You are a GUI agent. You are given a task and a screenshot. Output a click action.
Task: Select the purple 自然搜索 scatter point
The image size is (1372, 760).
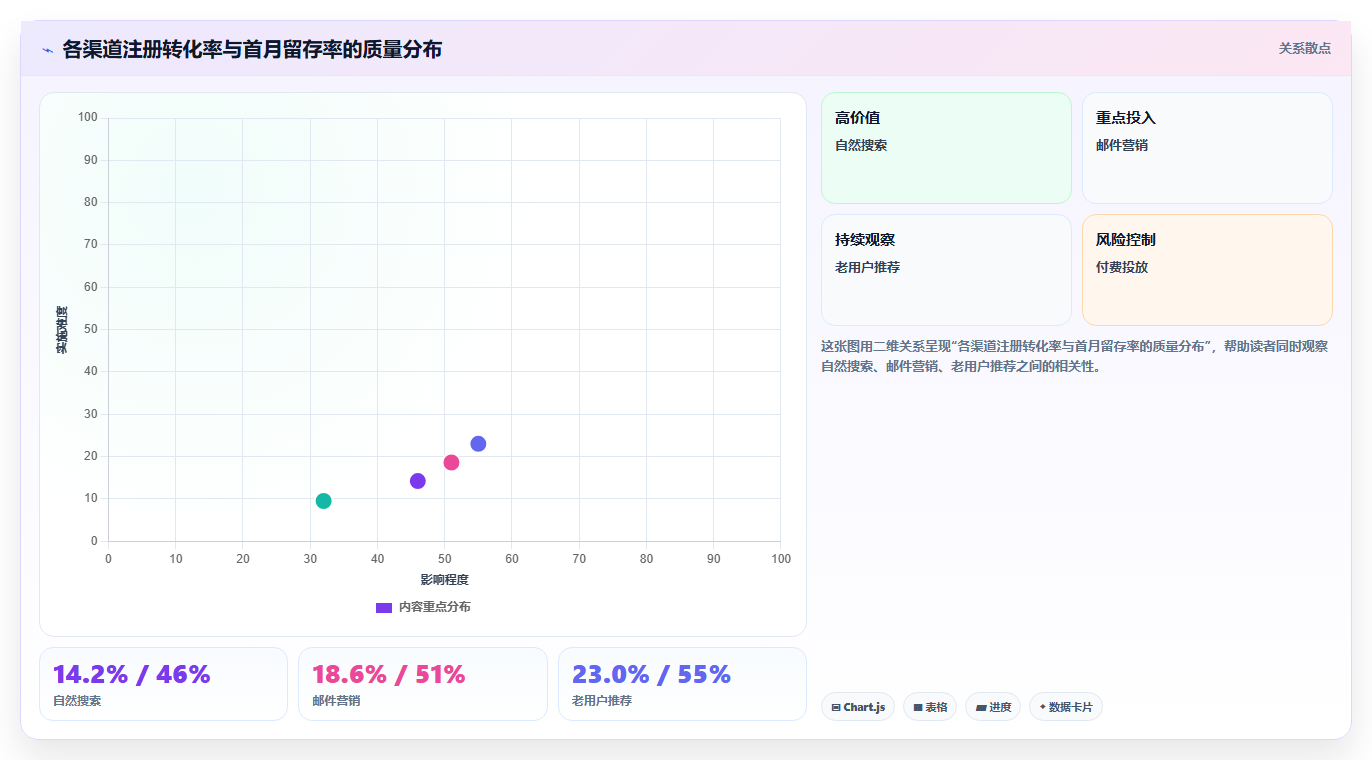coord(418,481)
